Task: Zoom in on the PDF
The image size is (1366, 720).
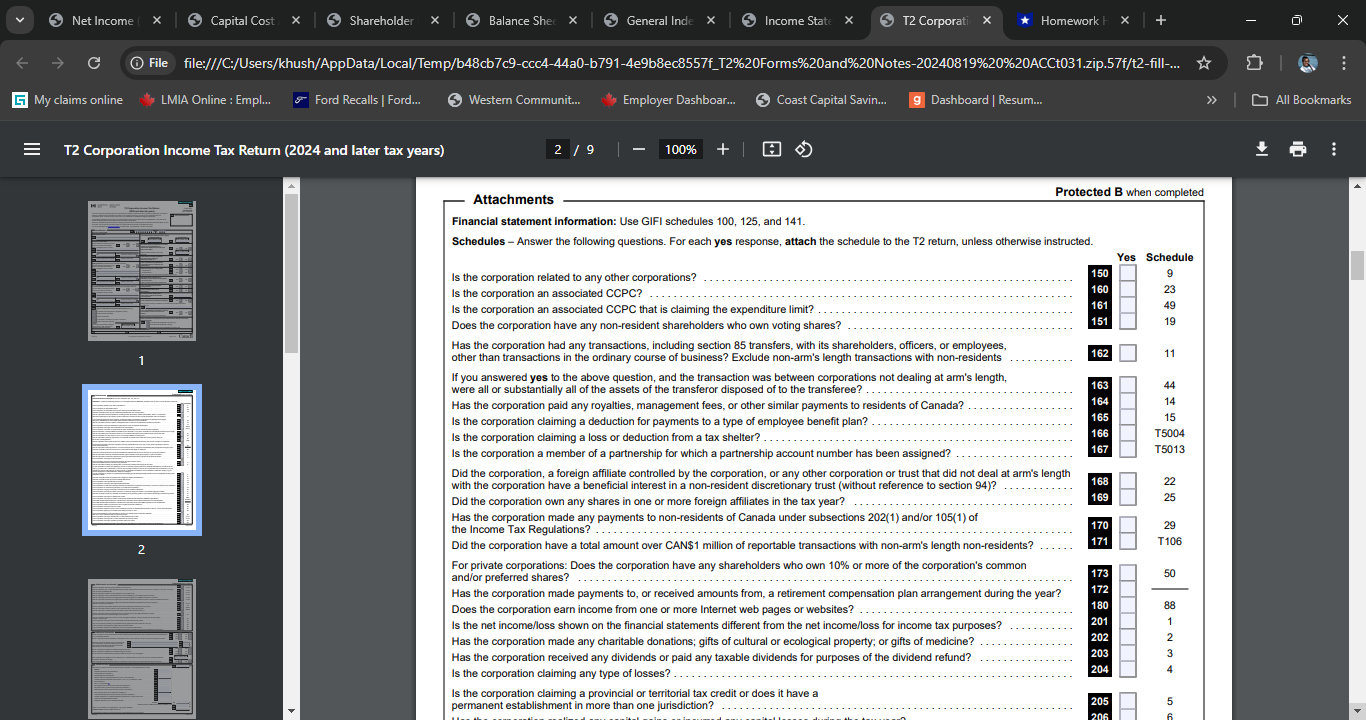Action: (x=723, y=149)
